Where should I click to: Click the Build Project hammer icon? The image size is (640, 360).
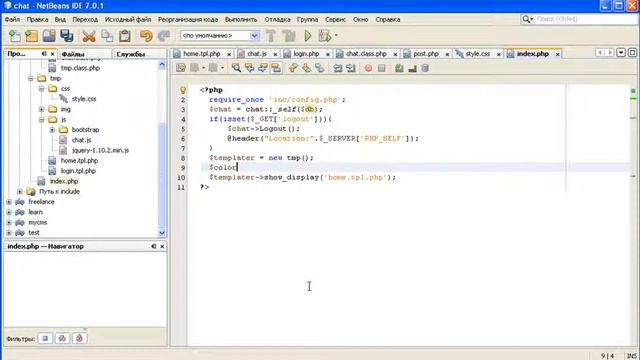(x=271, y=36)
